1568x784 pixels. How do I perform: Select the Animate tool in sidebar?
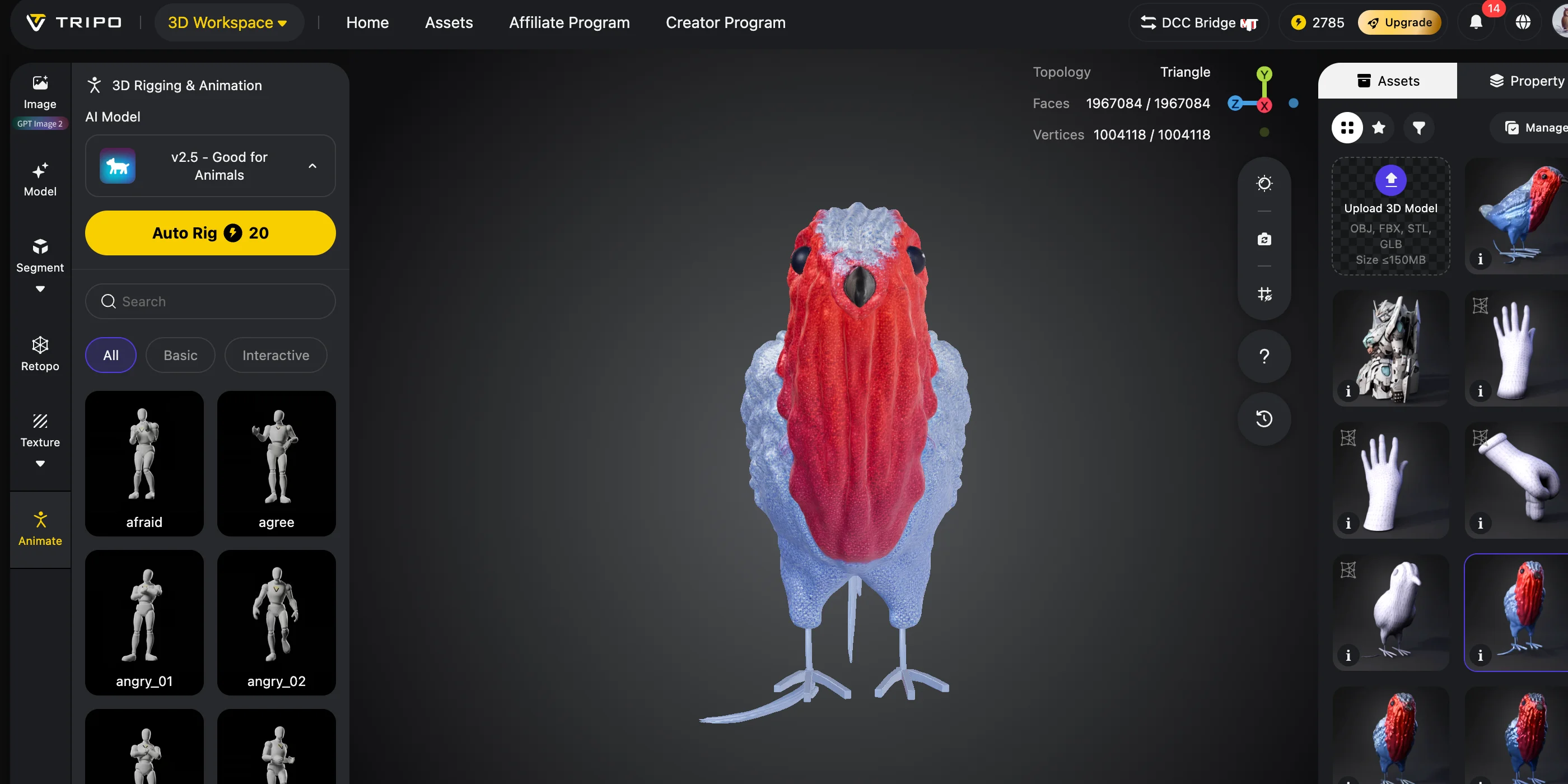[x=40, y=529]
